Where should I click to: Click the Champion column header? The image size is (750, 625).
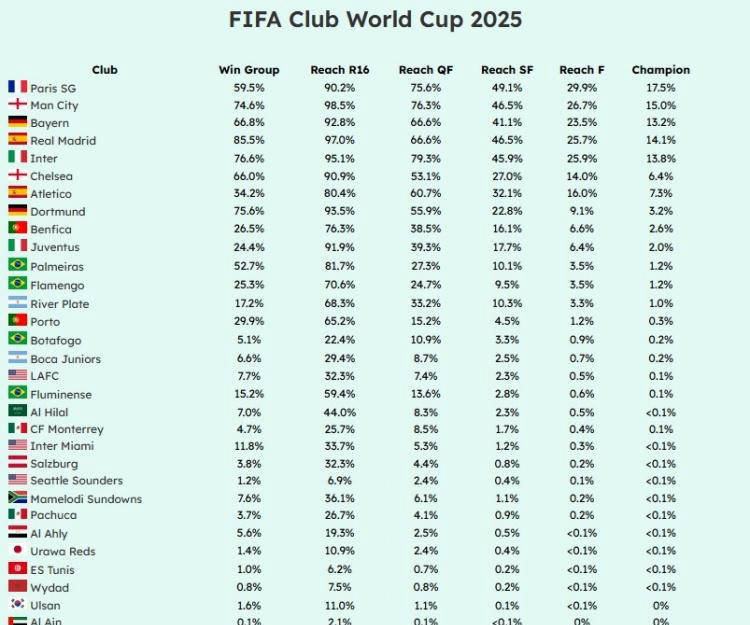660,70
